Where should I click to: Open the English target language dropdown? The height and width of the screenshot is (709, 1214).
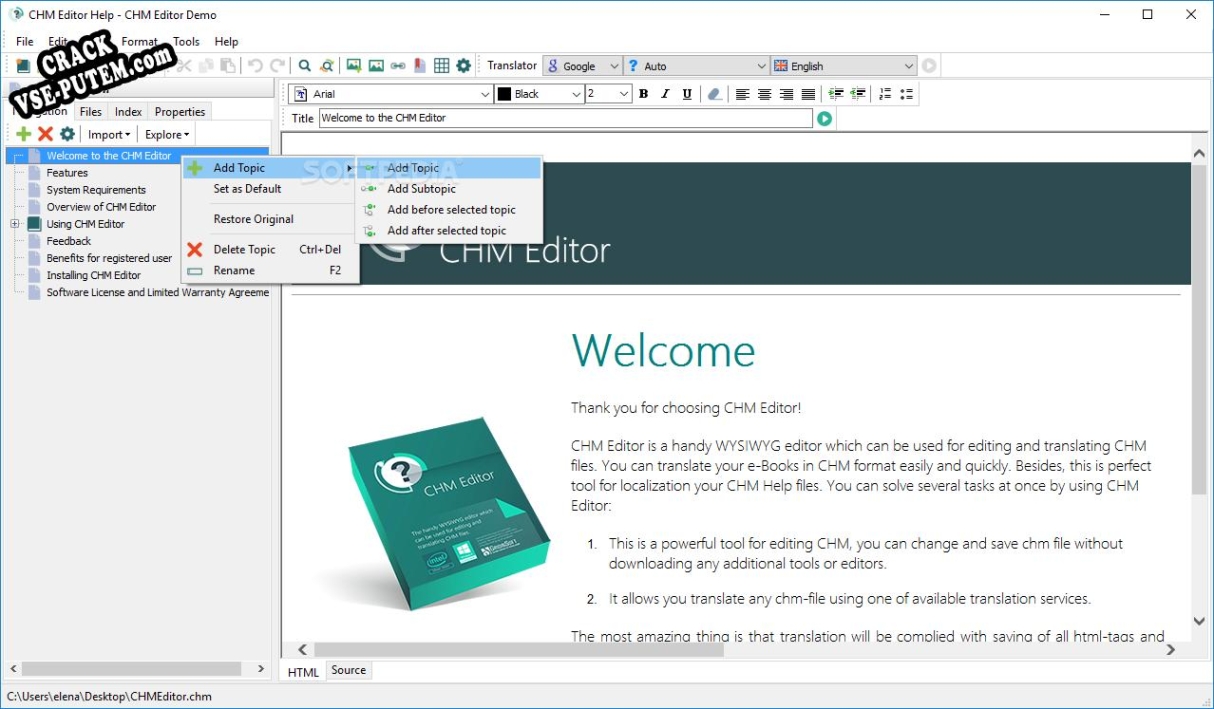pyautogui.click(x=844, y=66)
